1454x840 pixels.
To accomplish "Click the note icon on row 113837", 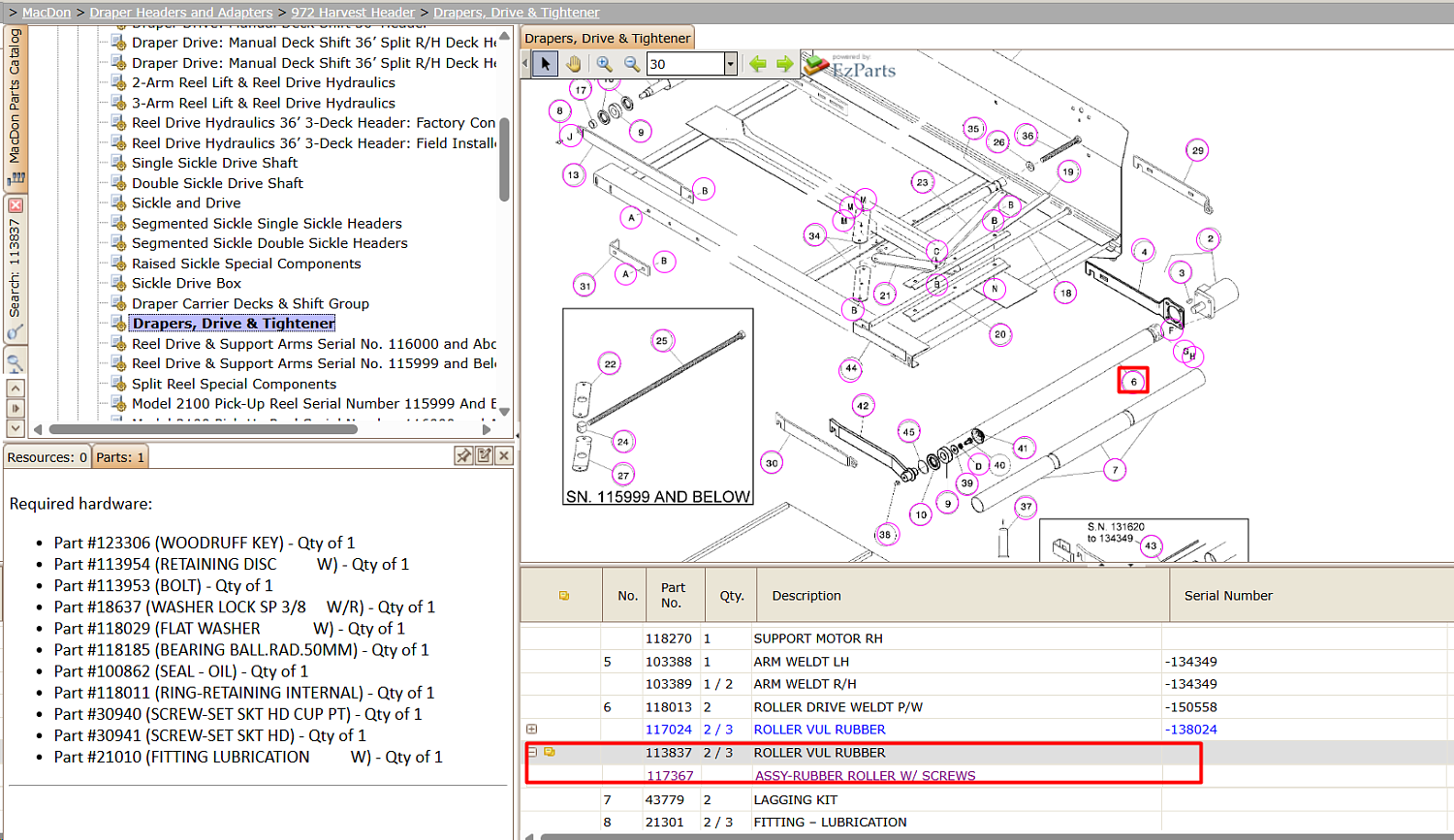I will point(550,752).
